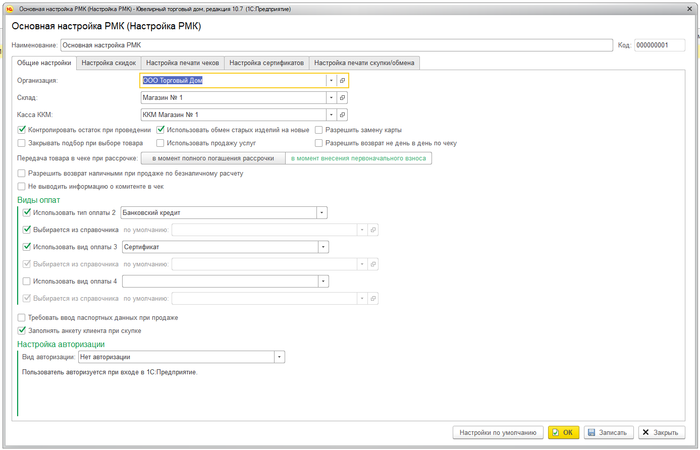
Task: Click the X icon on Закрыть button
Action: pos(647,432)
